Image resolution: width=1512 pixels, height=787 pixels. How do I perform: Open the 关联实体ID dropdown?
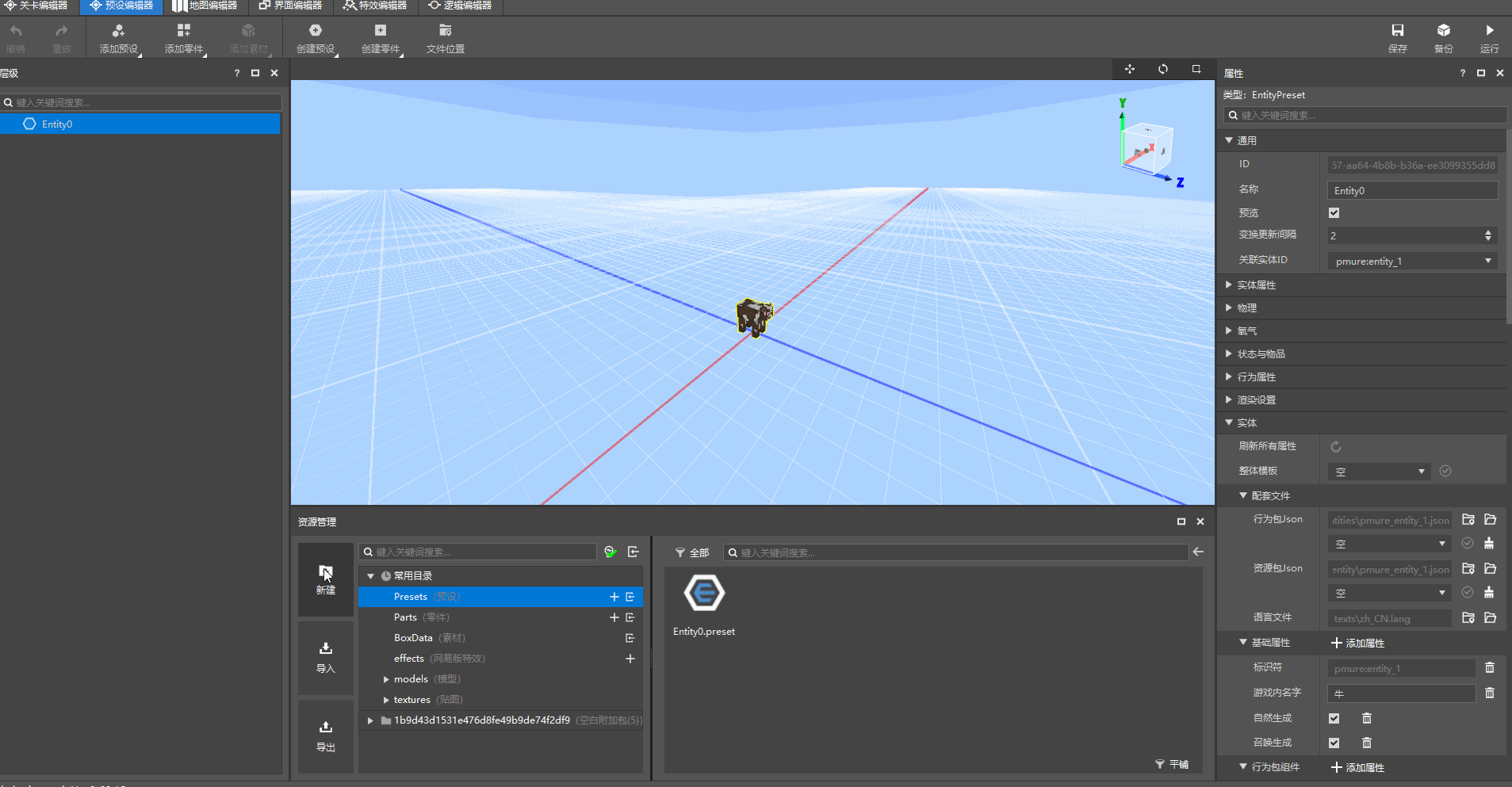click(1413, 261)
